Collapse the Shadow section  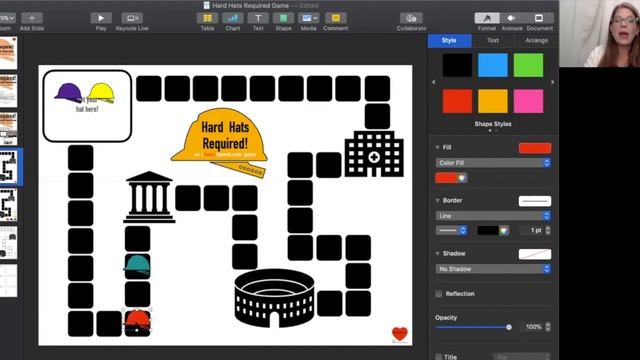[437, 253]
